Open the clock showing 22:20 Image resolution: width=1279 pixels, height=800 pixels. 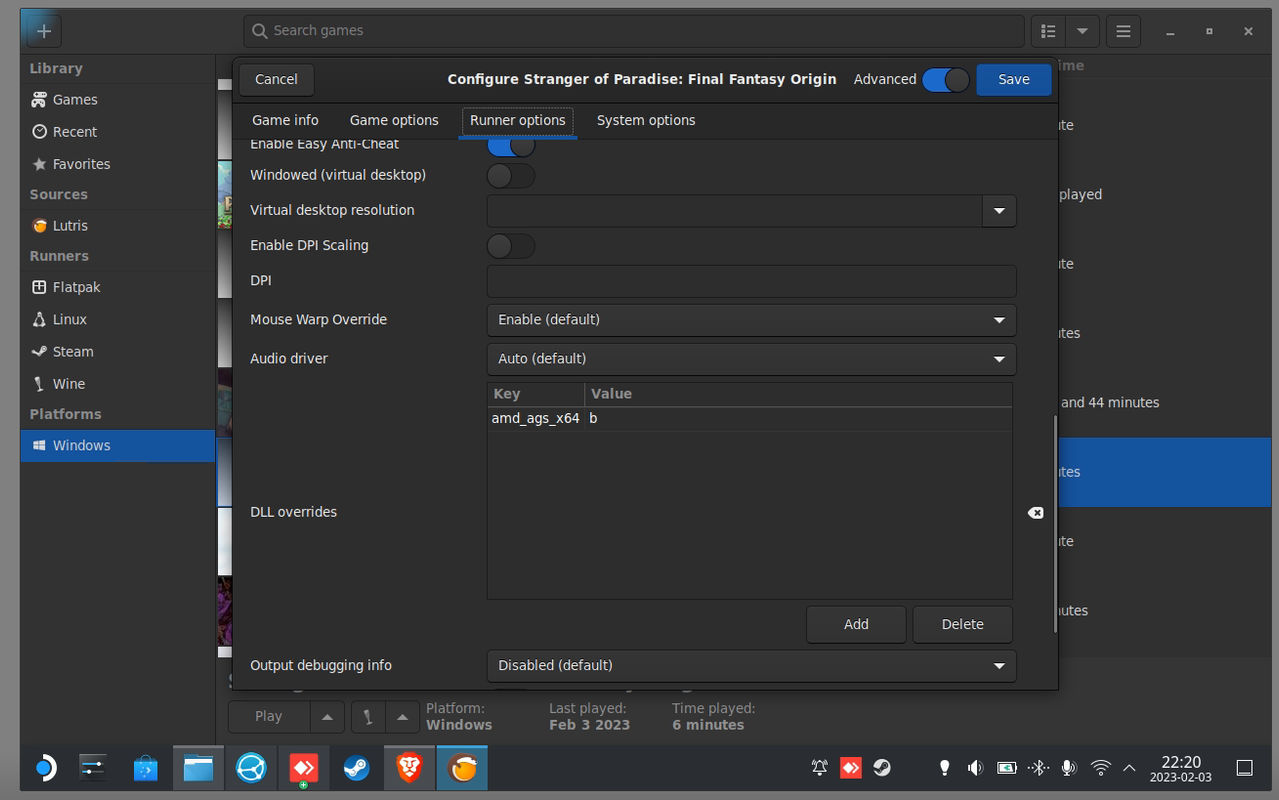click(x=1181, y=768)
